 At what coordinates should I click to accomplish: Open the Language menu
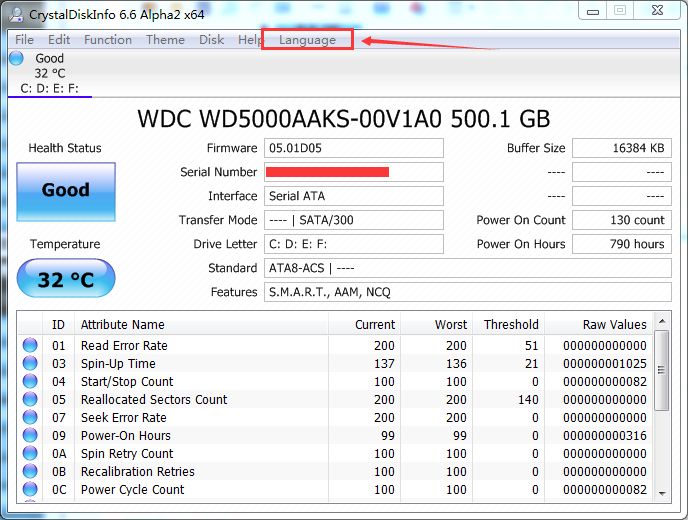coord(307,40)
